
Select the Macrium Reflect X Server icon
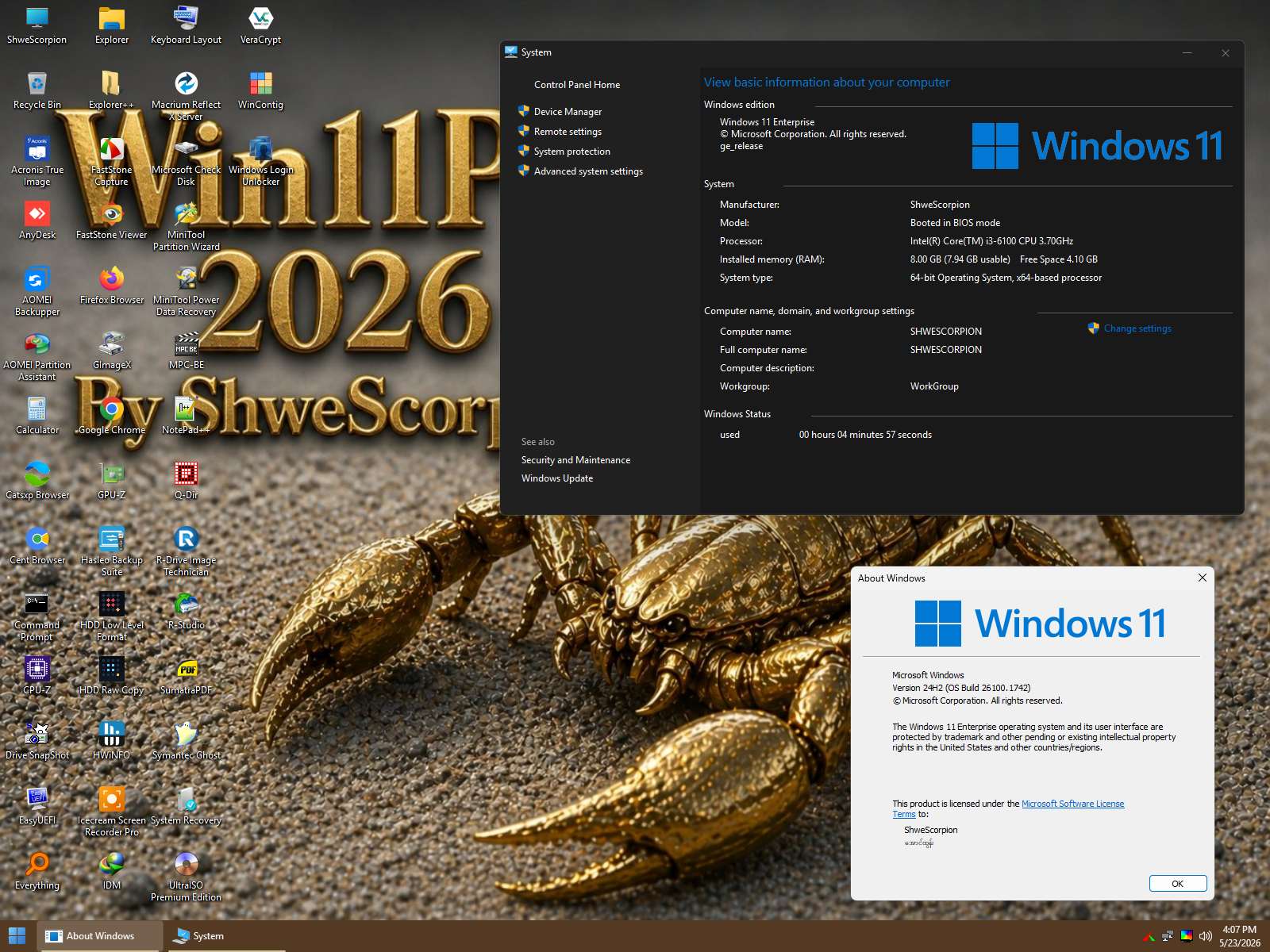186,96
